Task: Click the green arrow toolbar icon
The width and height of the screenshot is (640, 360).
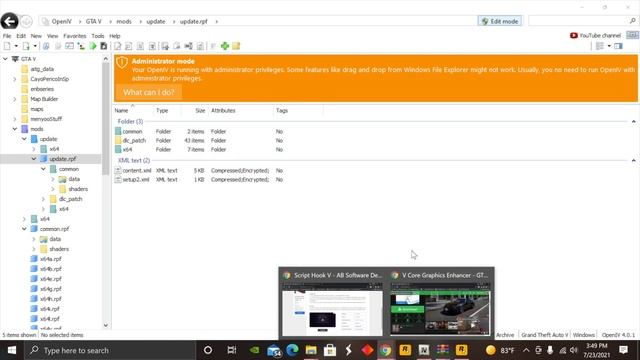Action: (93, 46)
